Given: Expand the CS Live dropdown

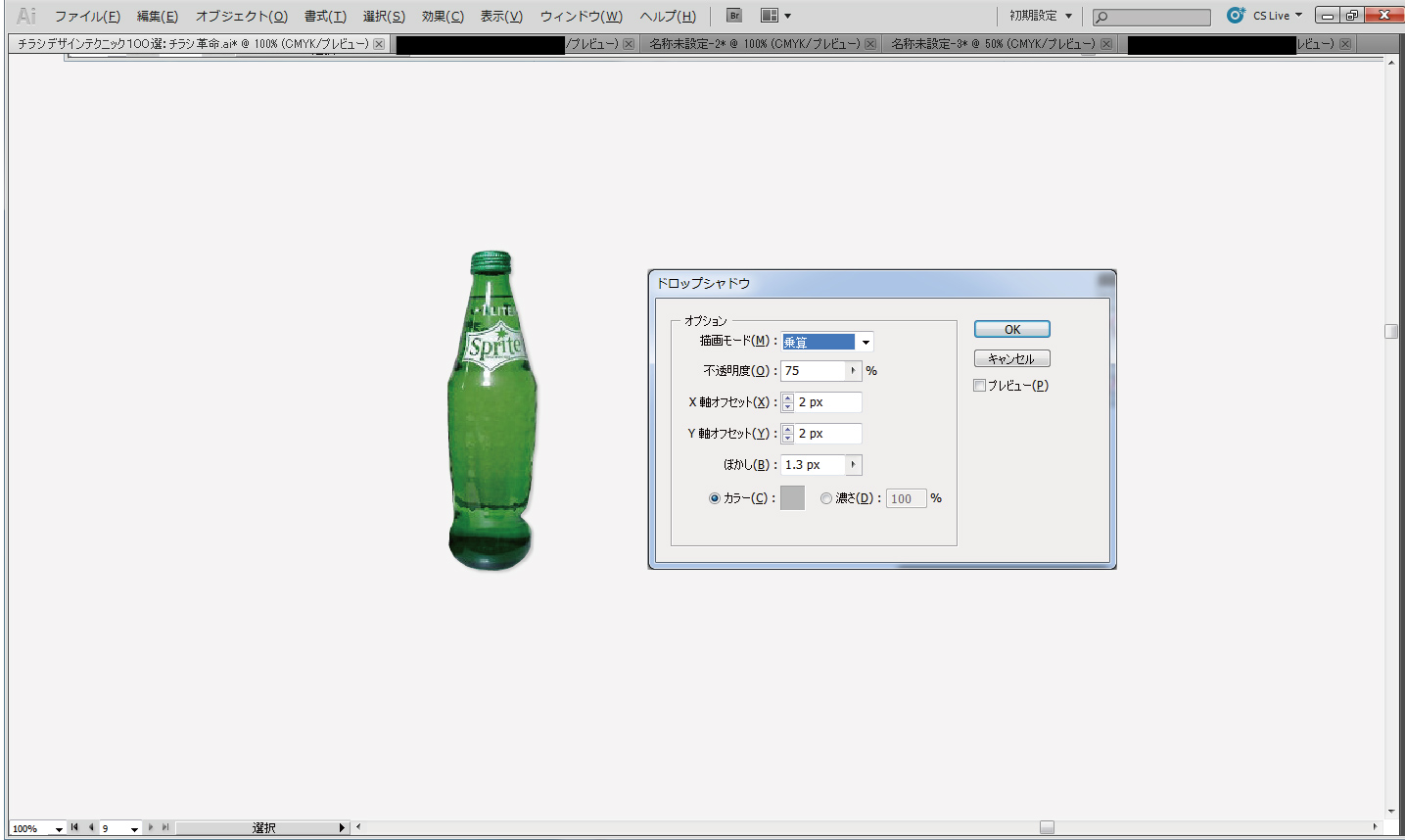Looking at the screenshot, I should coord(1299,16).
